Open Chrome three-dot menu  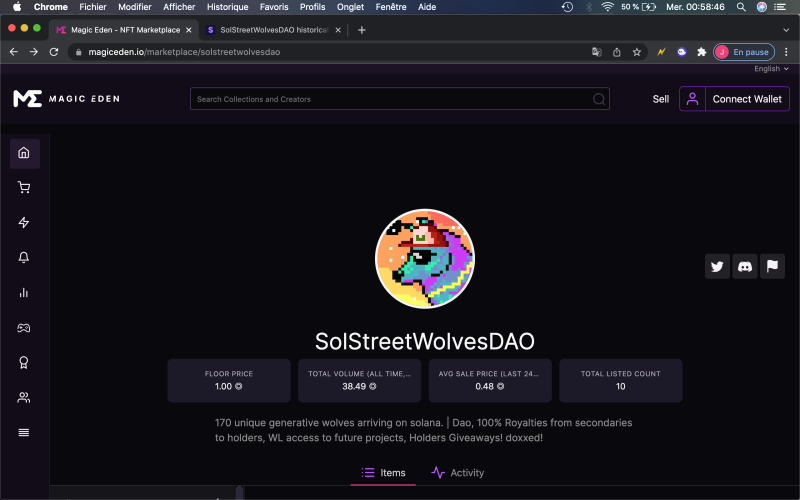pyautogui.click(x=786, y=52)
